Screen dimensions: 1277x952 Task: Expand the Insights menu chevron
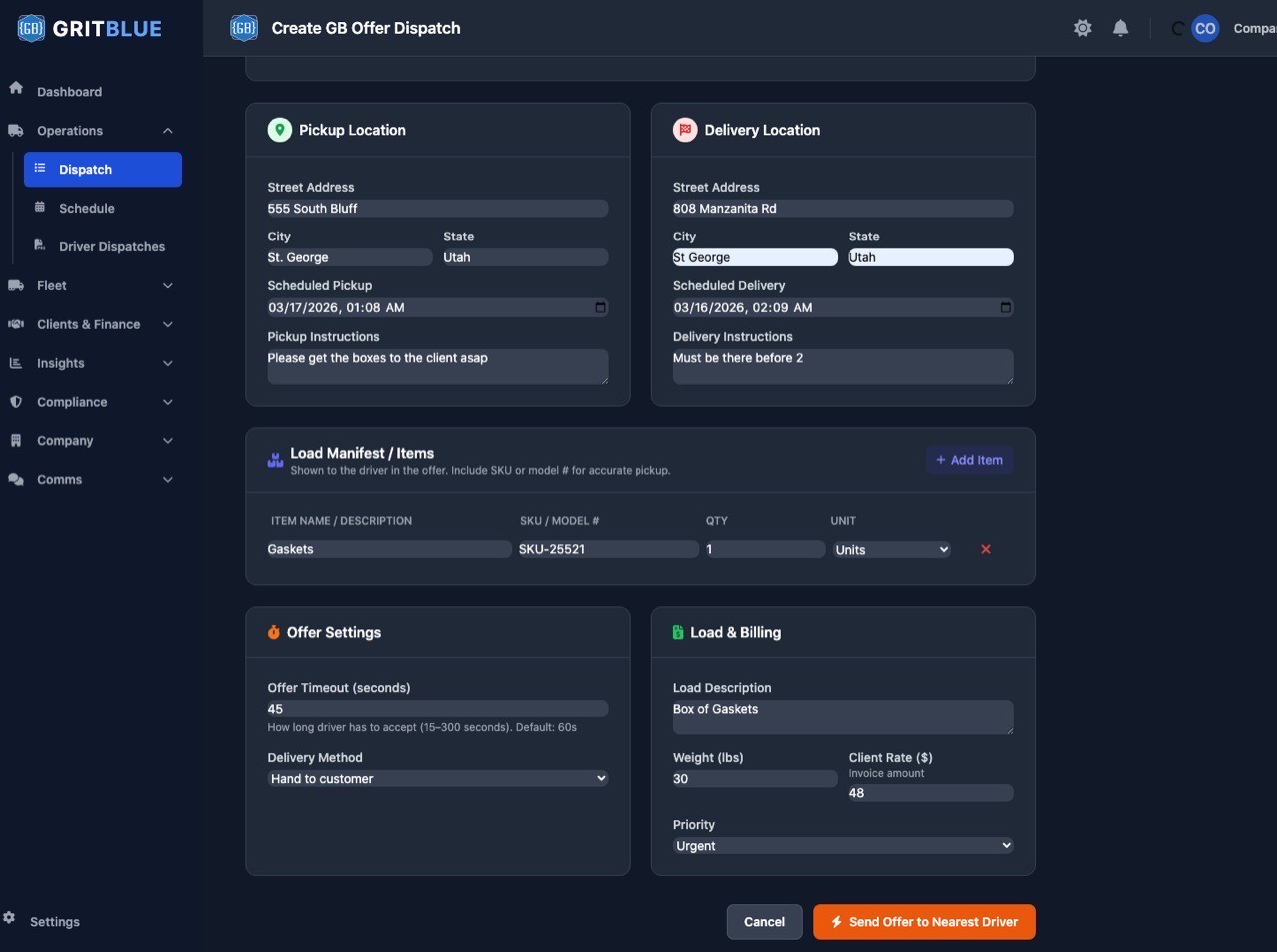pyautogui.click(x=168, y=364)
